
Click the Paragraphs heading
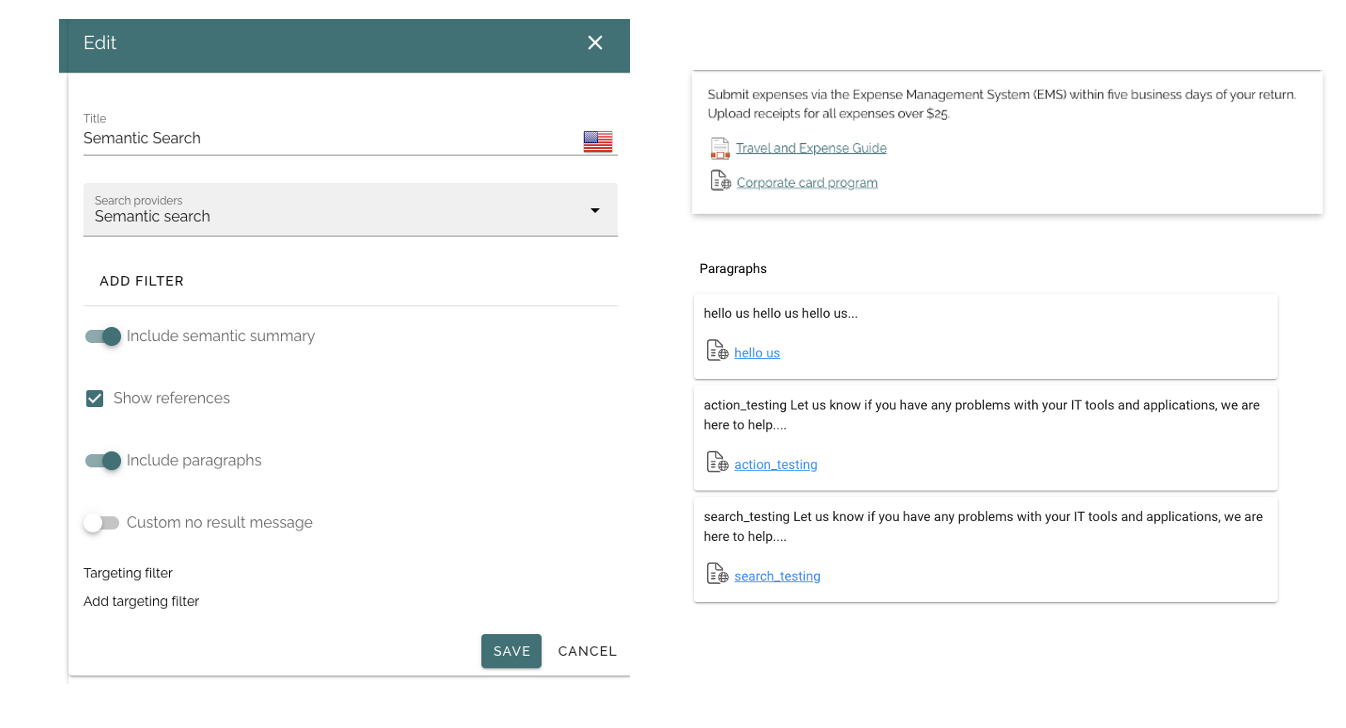733,269
